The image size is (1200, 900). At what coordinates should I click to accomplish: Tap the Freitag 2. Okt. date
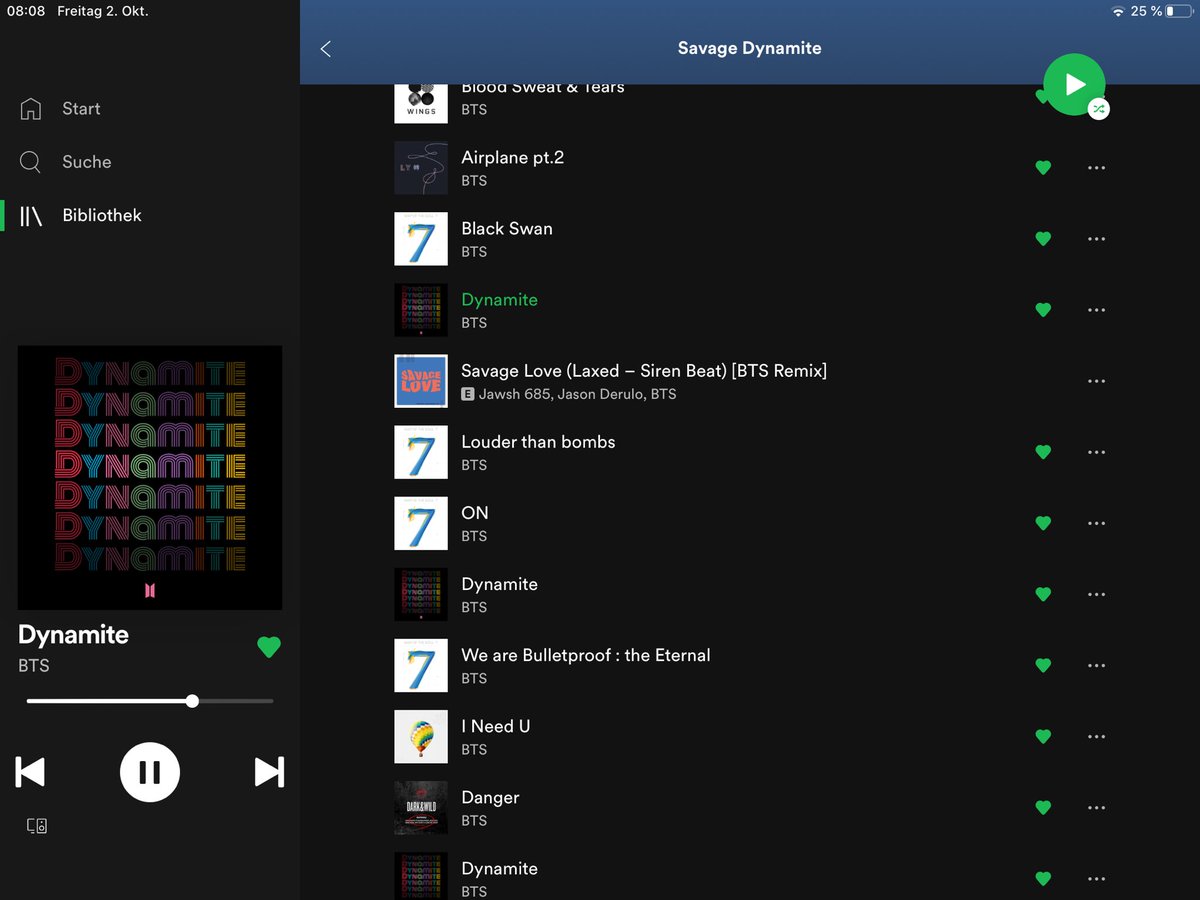pos(105,11)
